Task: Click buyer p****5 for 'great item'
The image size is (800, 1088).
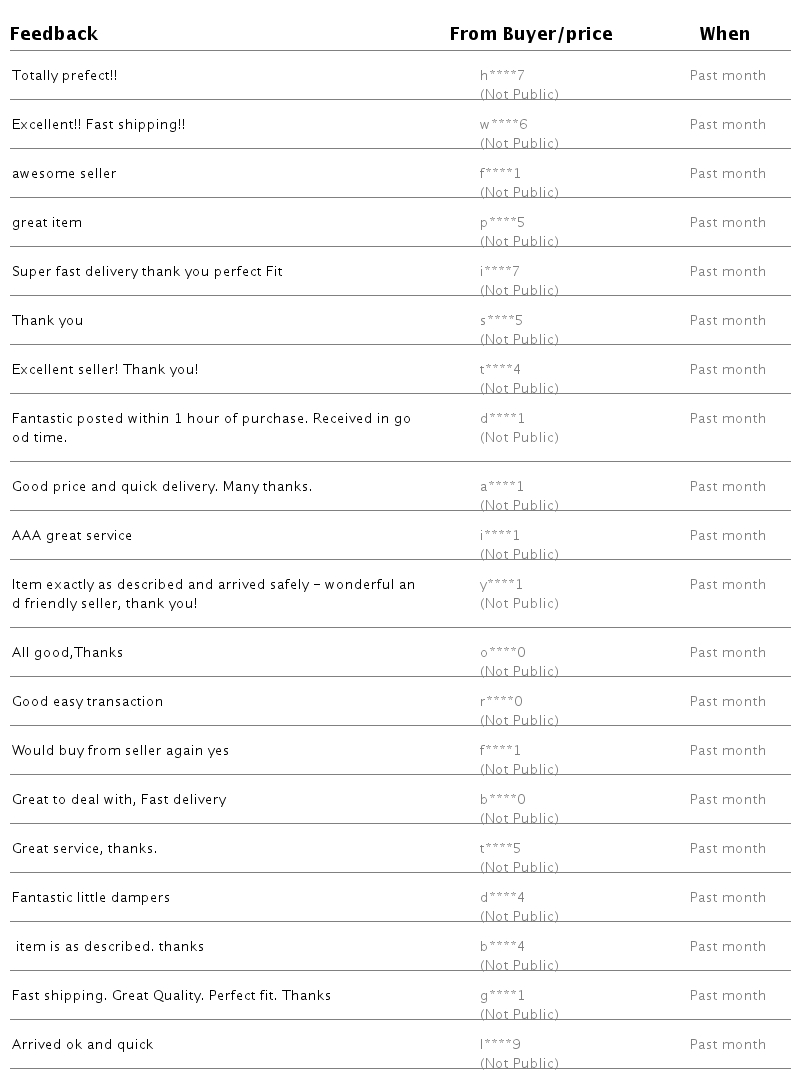Action: pyautogui.click(x=502, y=223)
